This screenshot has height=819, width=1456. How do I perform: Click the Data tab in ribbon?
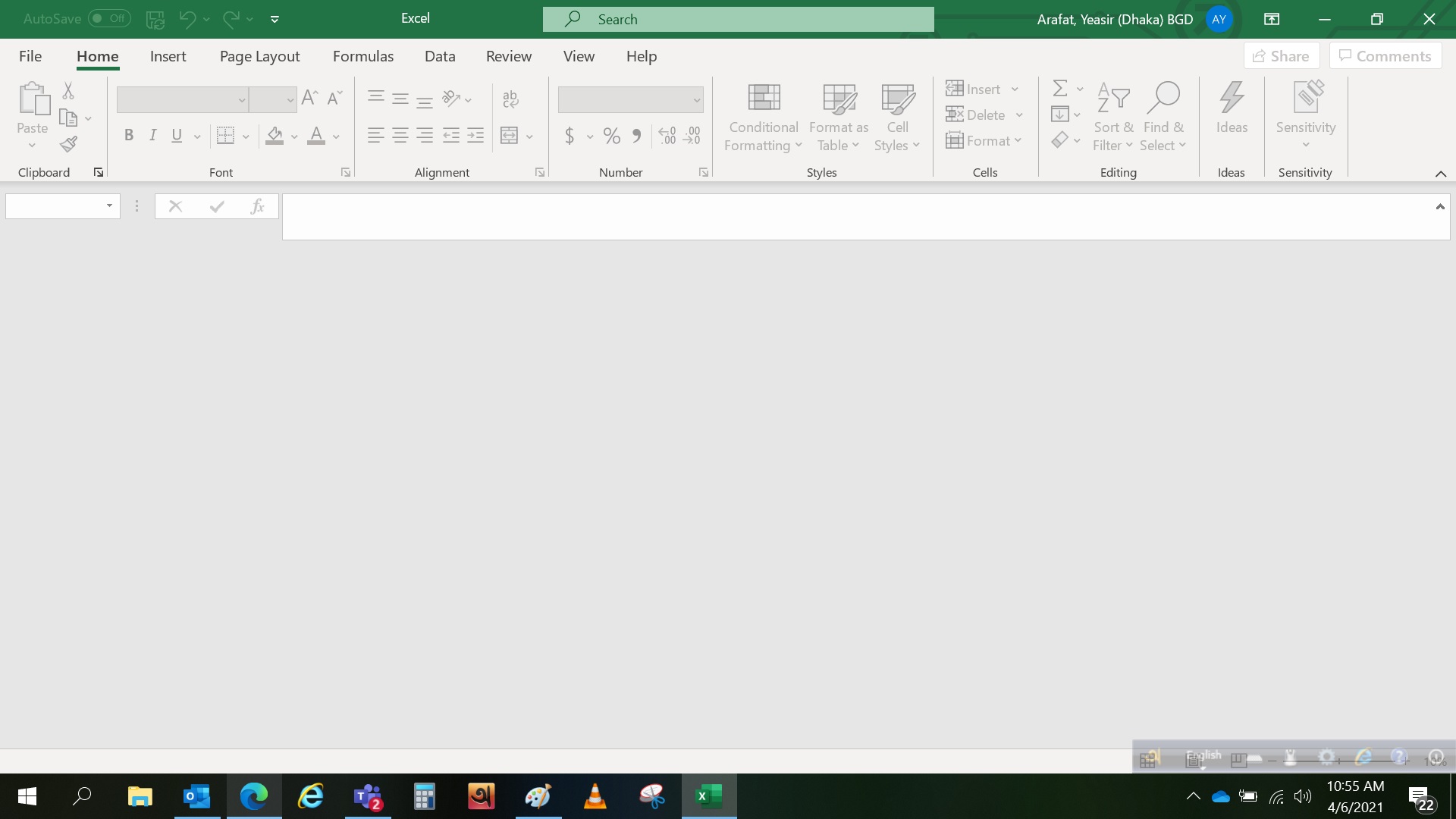[439, 55]
